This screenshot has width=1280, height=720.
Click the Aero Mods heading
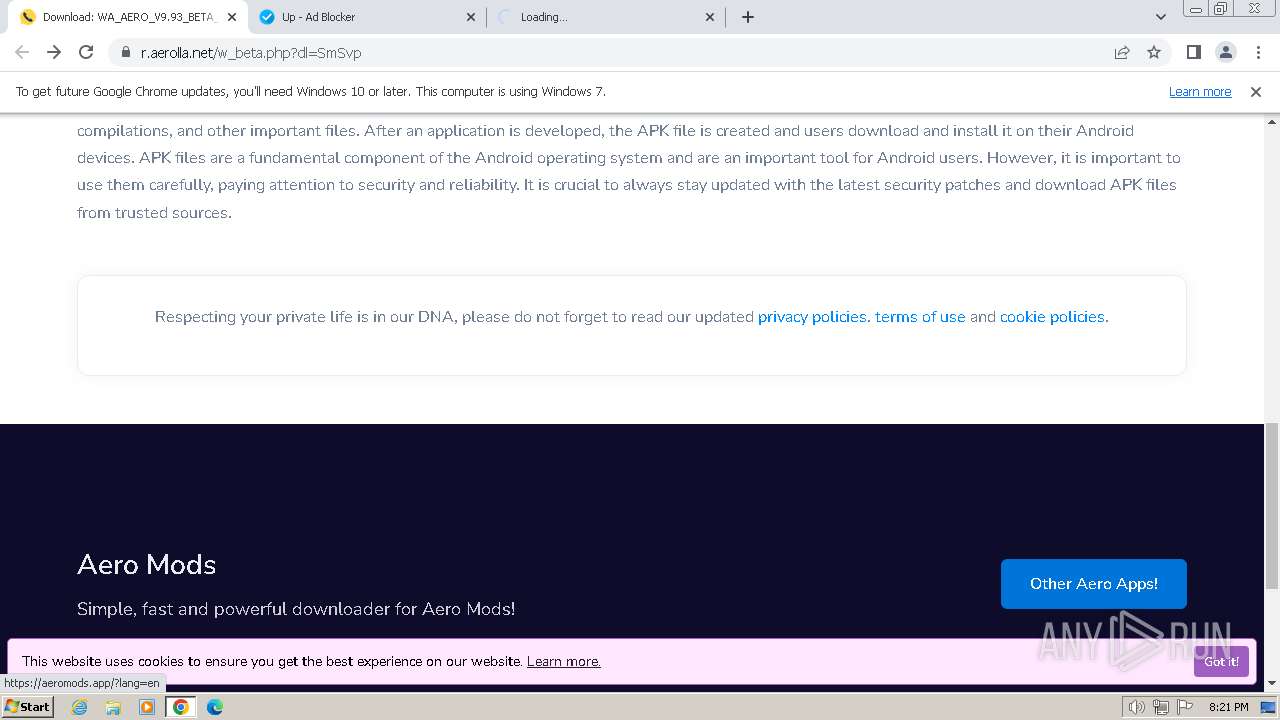click(147, 565)
